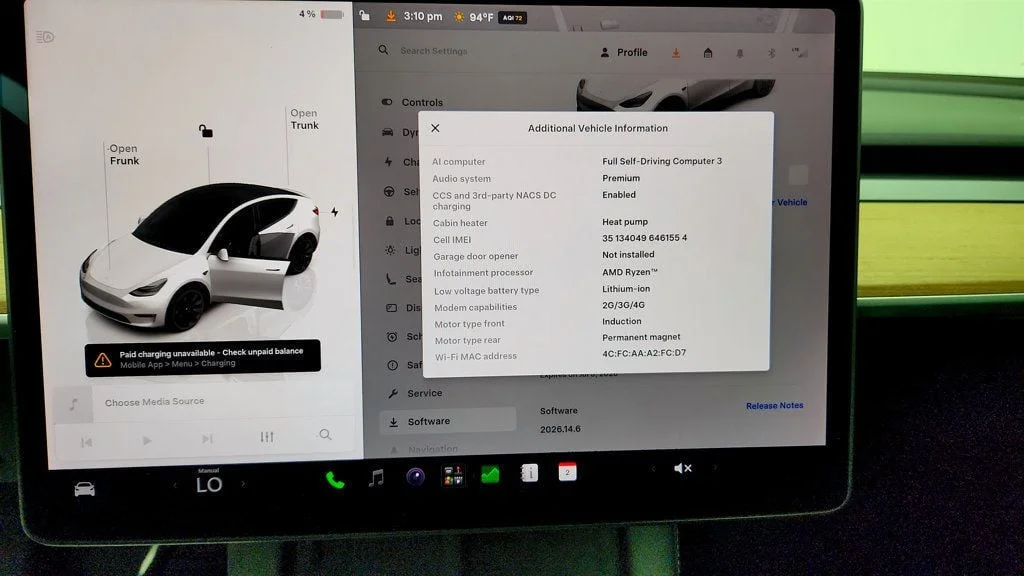
Task: Tap the music note icon in media panel
Action: tap(73, 404)
